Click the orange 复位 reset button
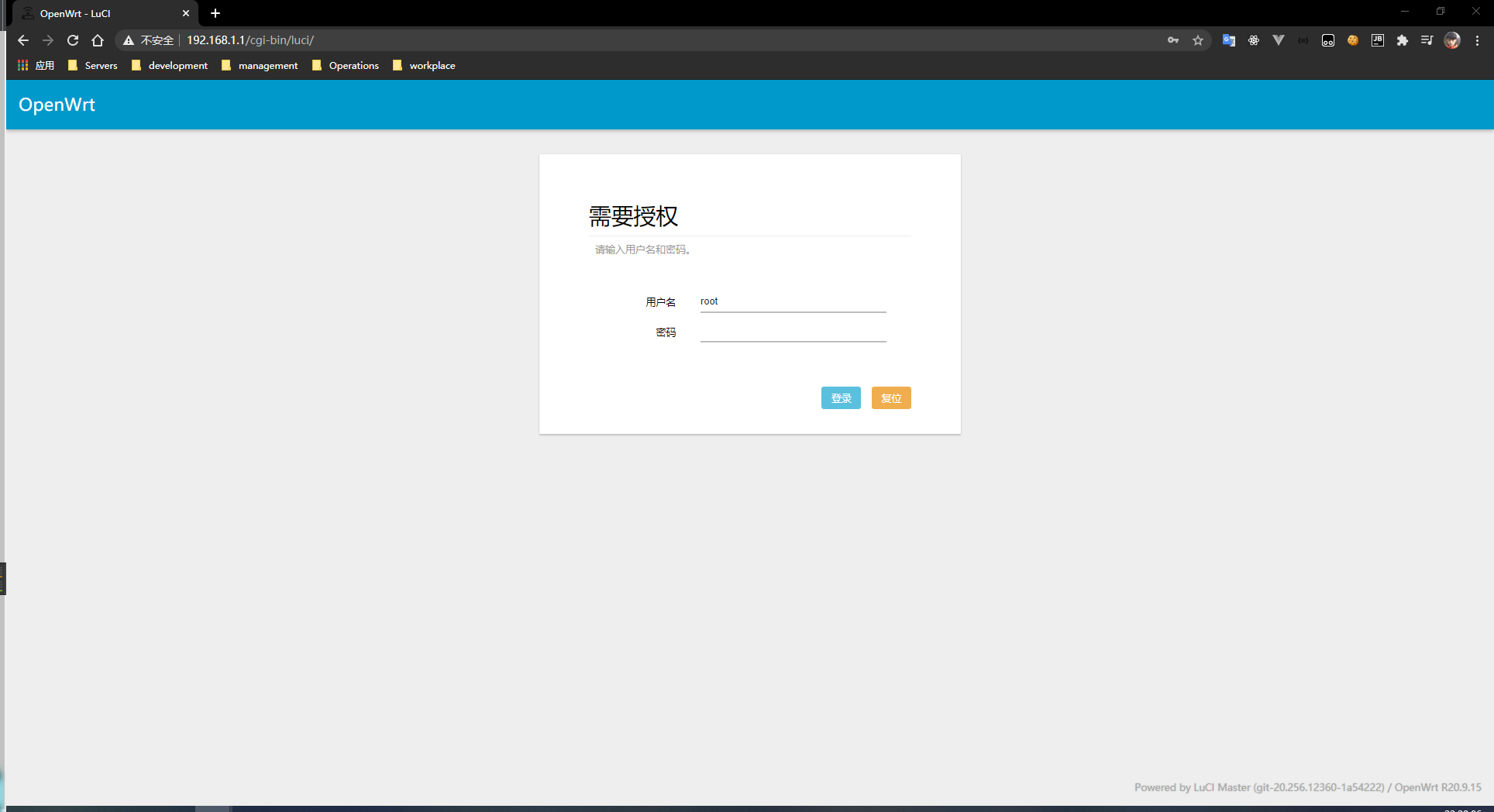The height and width of the screenshot is (812, 1494). click(x=891, y=398)
